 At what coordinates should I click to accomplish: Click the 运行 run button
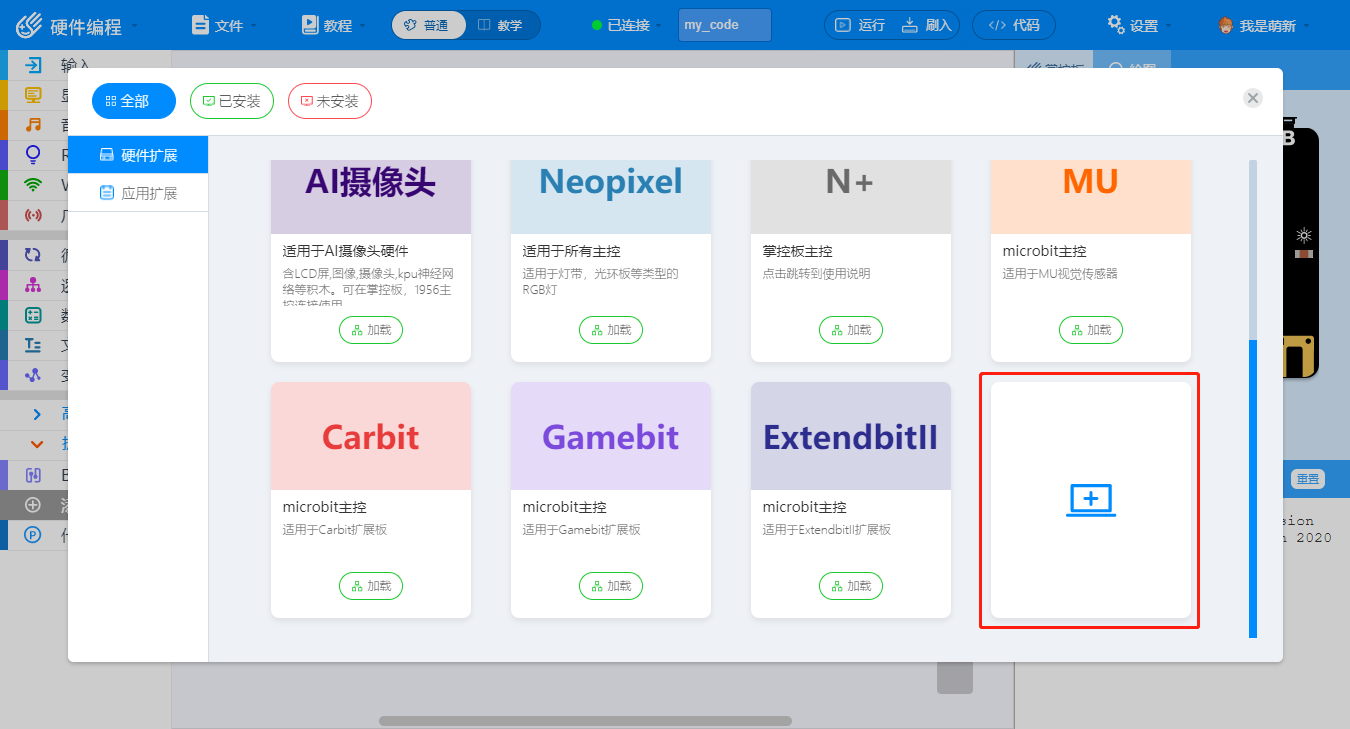[x=860, y=25]
